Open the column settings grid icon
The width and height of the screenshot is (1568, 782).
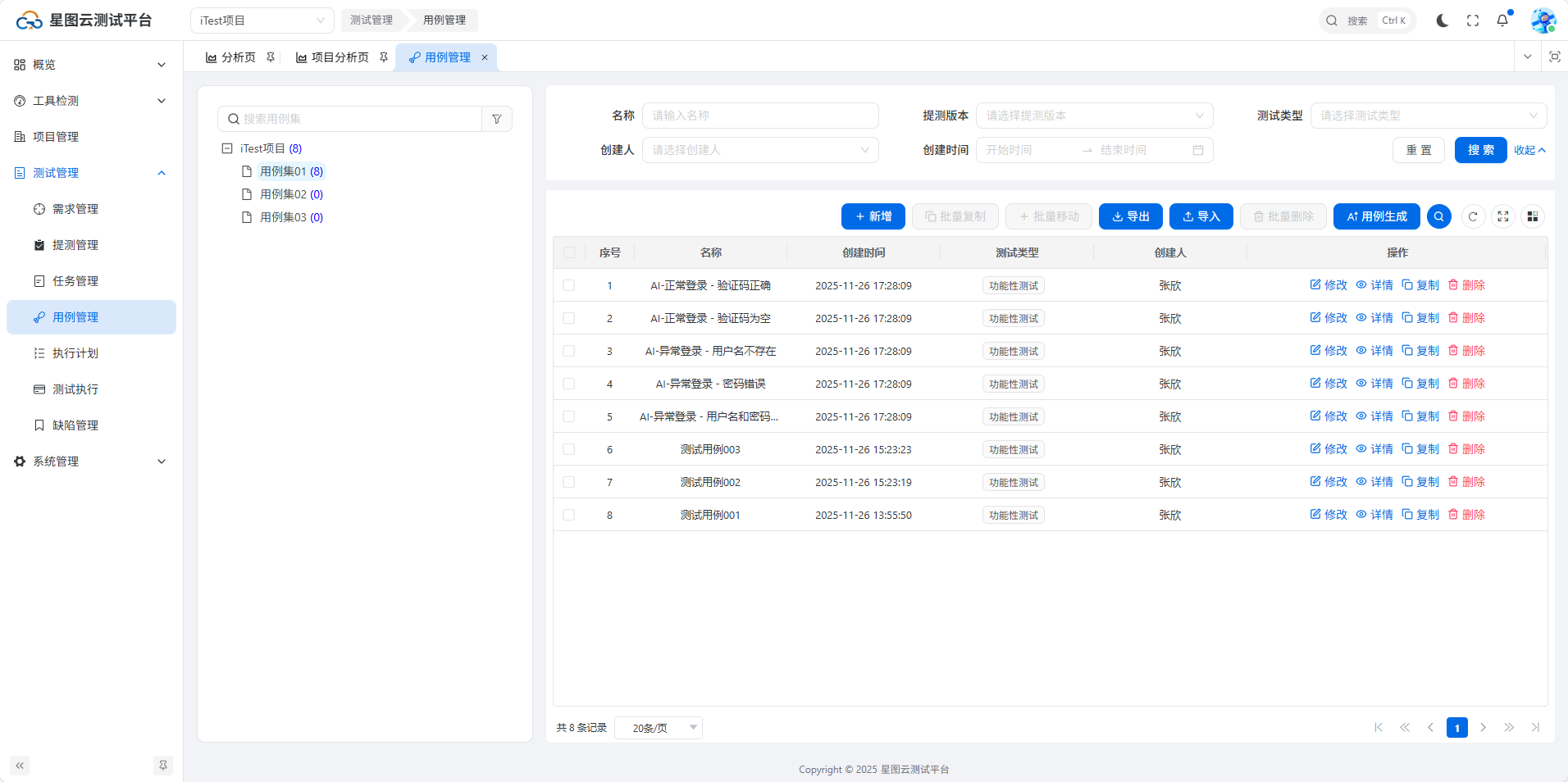(1532, 216)
